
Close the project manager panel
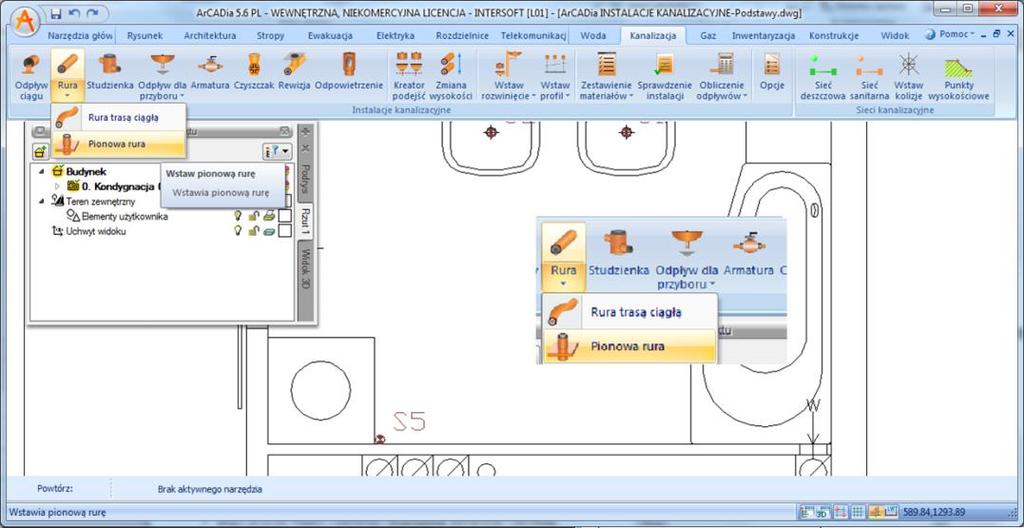click(x=284, y=131)
